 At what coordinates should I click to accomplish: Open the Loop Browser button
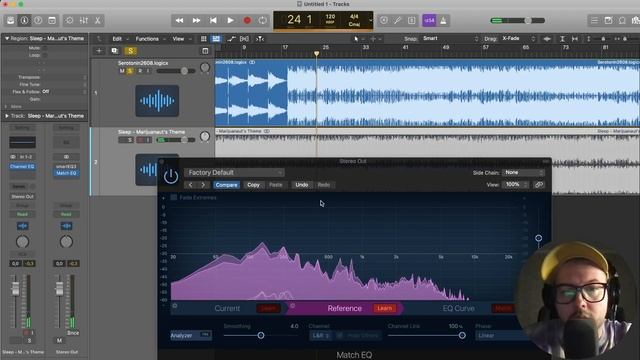622,20
